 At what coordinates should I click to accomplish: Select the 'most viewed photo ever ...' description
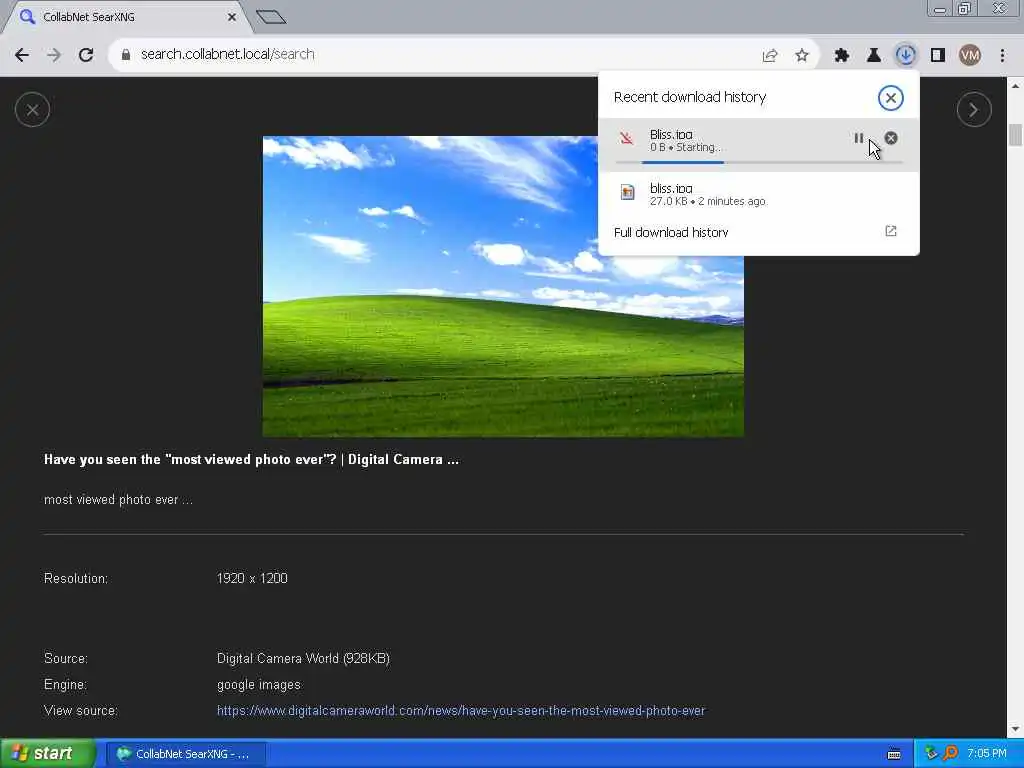point(118,500)
